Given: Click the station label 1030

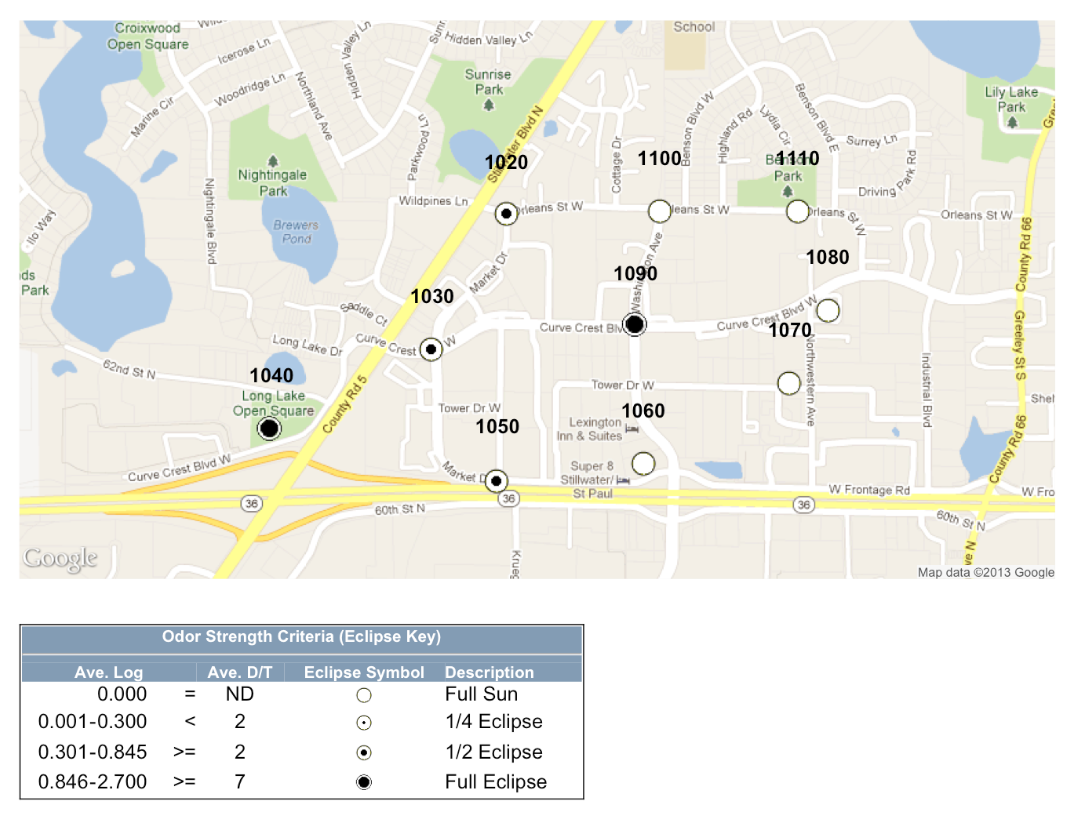Looking at the screenshot, I should point(432,296).
